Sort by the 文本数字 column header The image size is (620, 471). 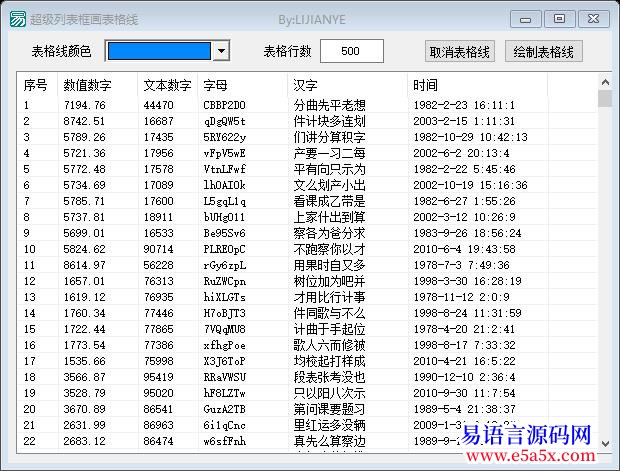click(x=168, y=85)
